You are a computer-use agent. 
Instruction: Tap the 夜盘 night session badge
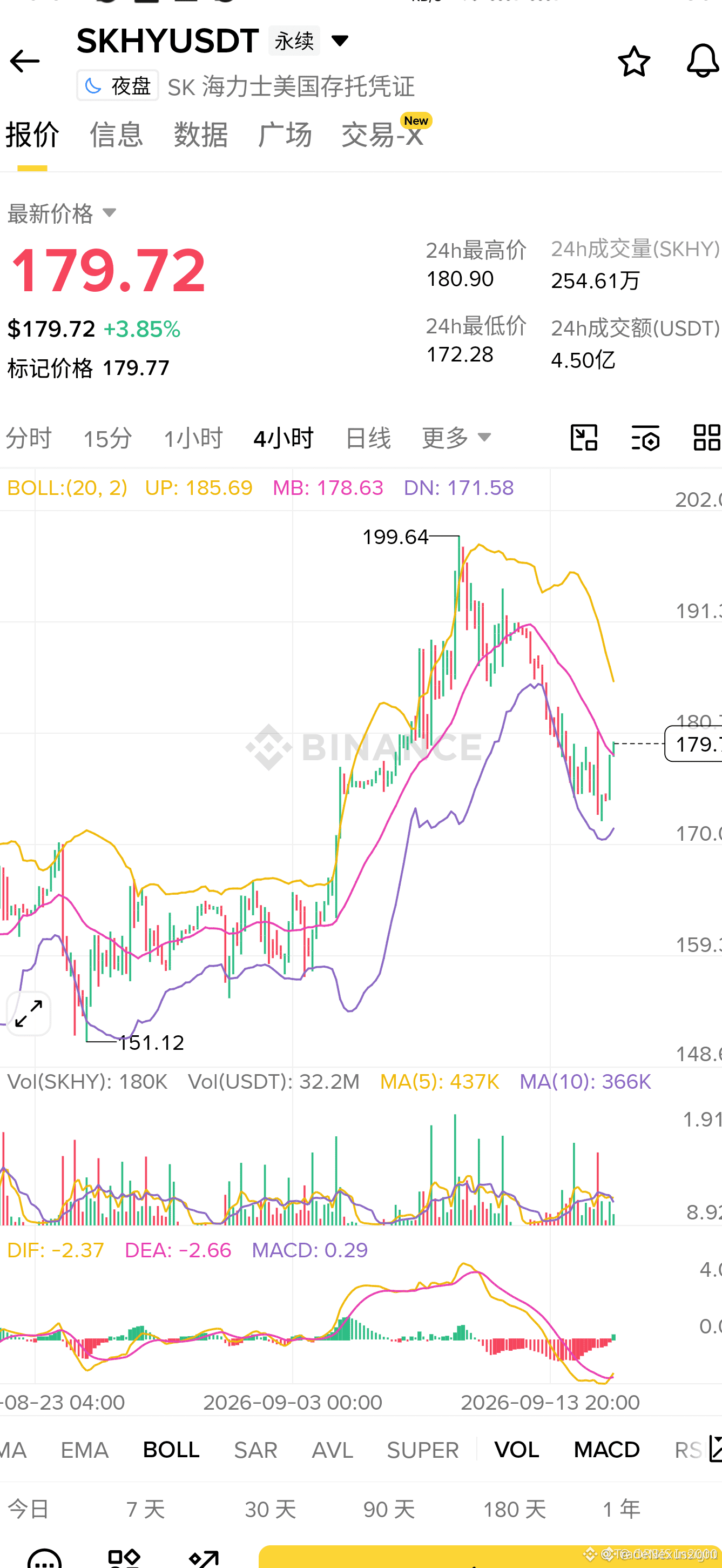point(118,86)
